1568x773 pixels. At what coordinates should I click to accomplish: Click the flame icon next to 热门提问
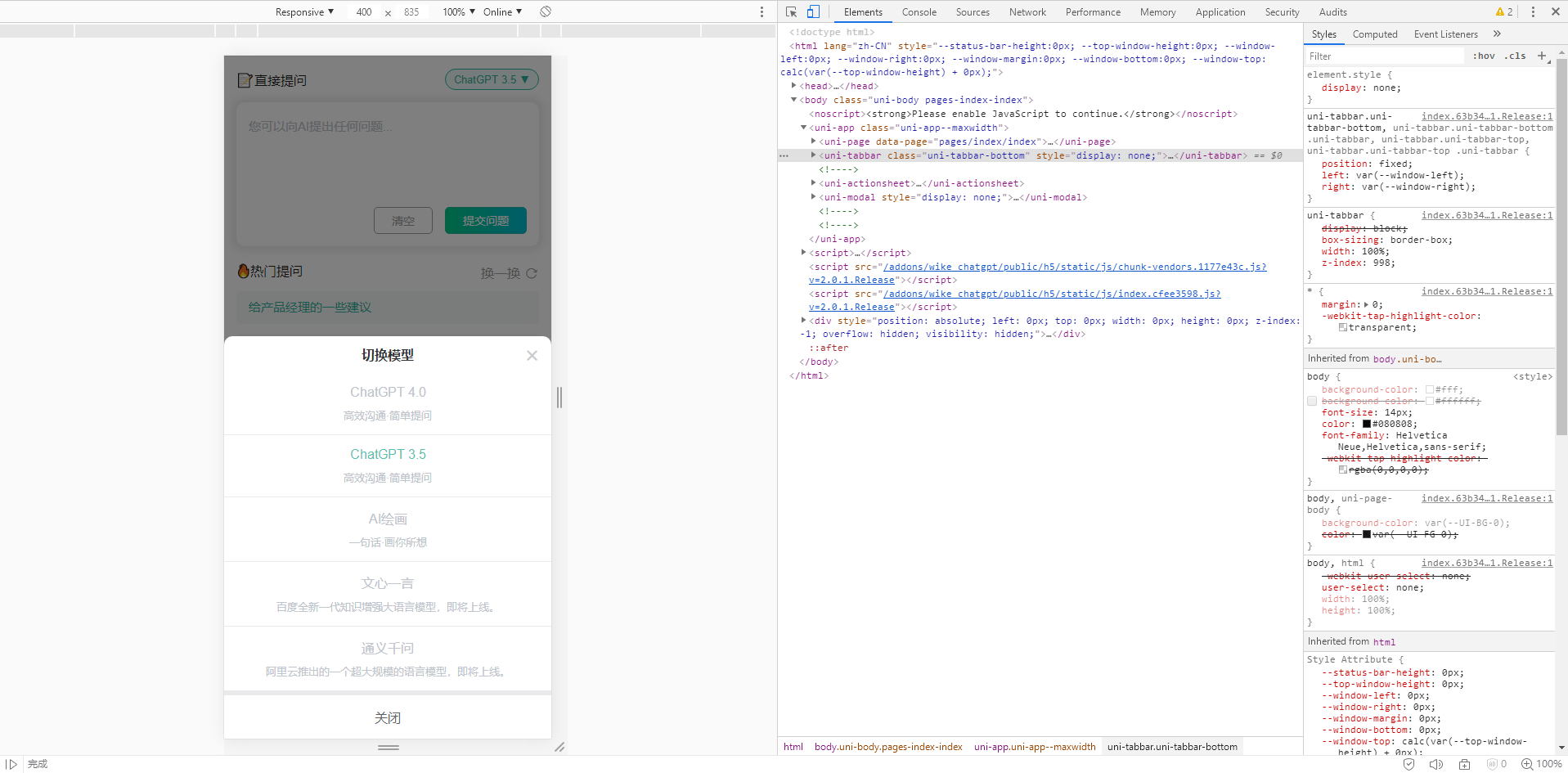243,271
